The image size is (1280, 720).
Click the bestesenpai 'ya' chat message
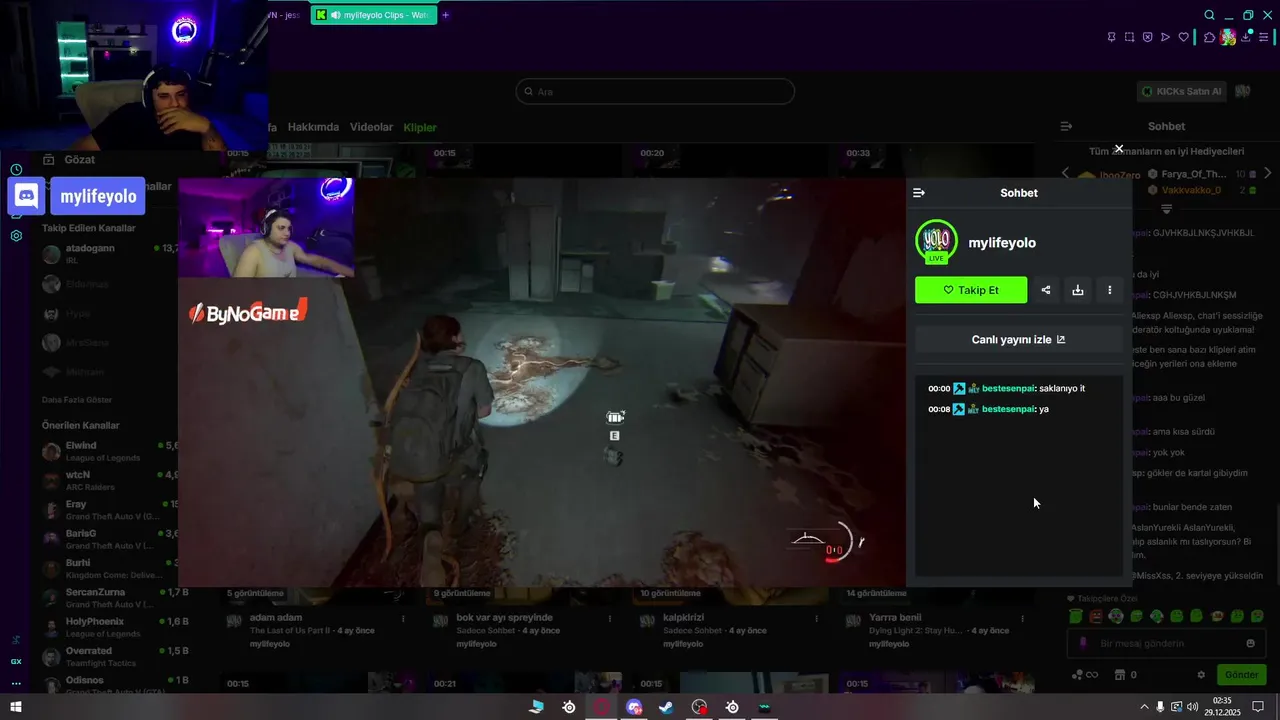coord(988,409)
